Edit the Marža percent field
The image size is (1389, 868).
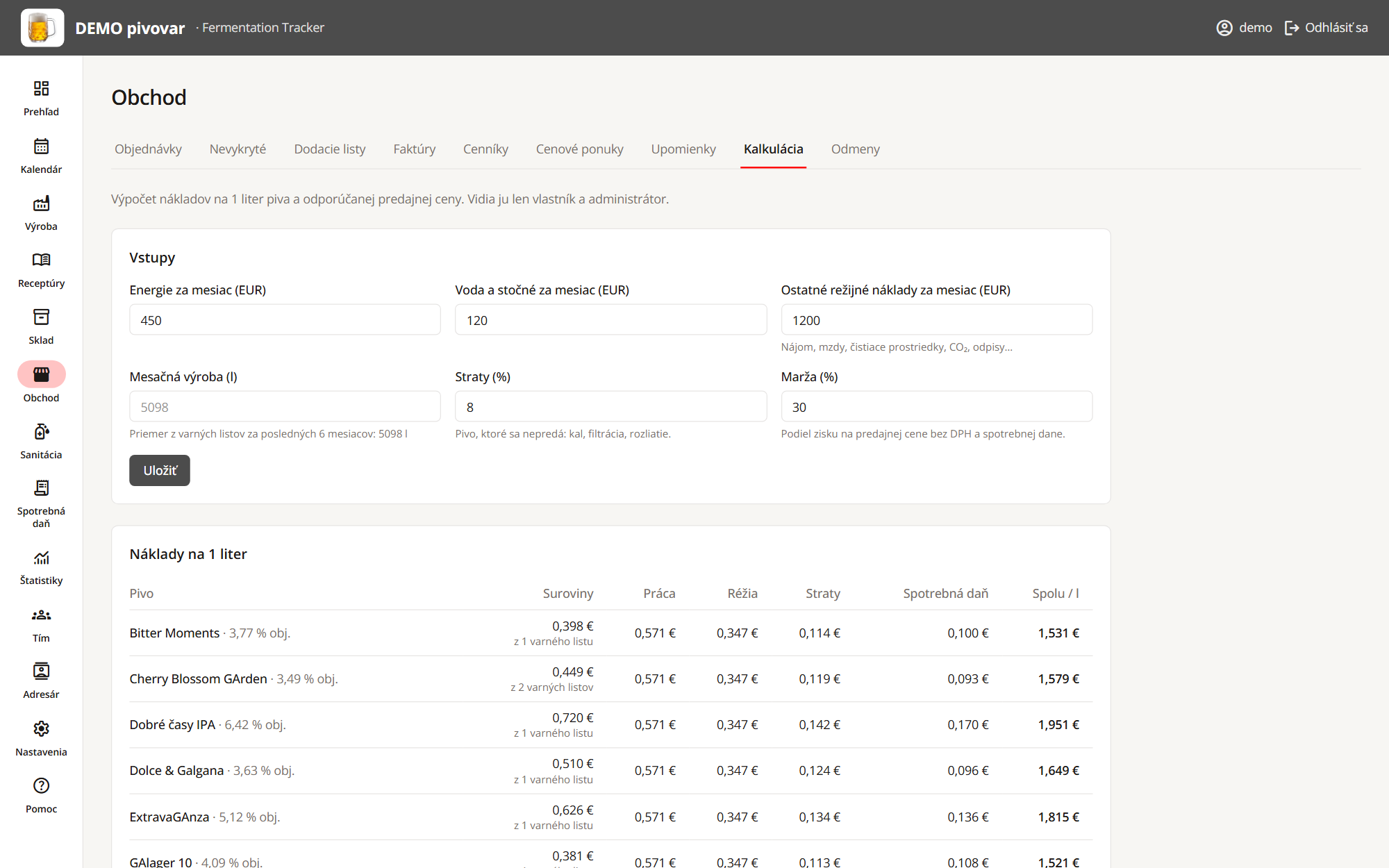tap(936, 407)
